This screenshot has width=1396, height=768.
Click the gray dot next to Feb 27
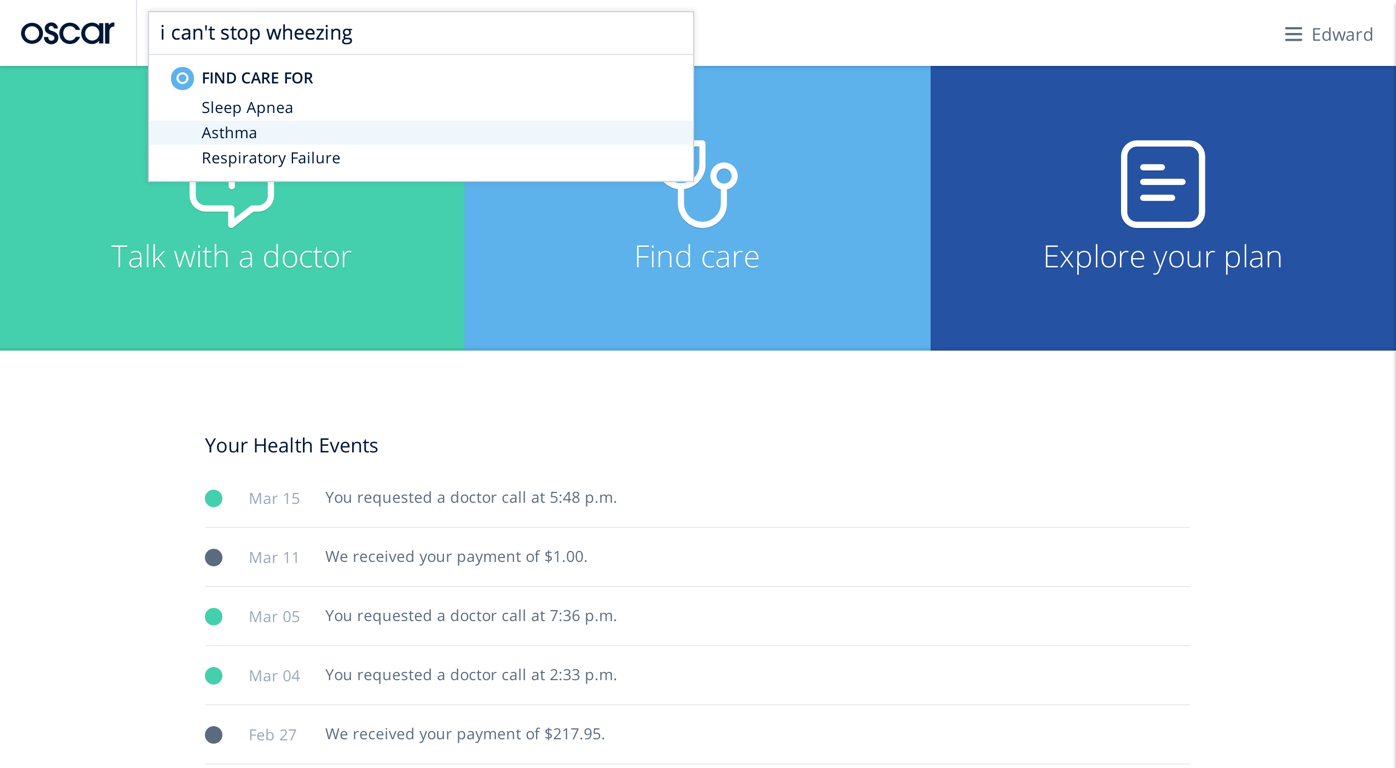point(214,734)
